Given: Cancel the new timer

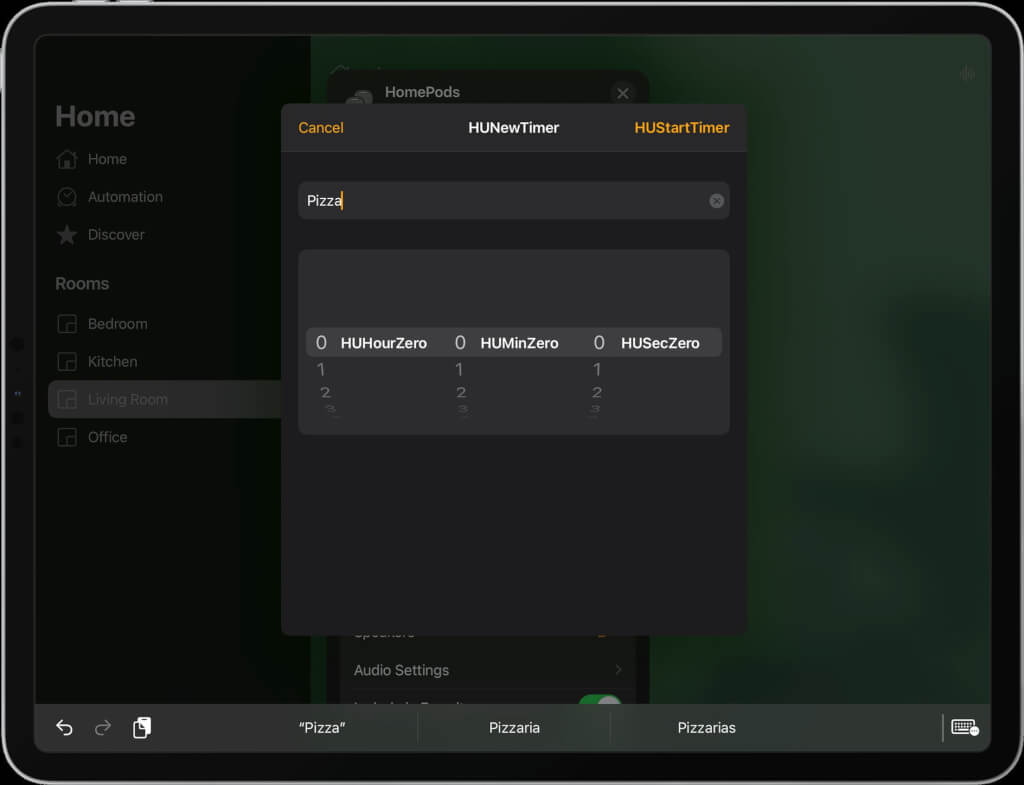Looking at the screenshot, I should 321,128.
